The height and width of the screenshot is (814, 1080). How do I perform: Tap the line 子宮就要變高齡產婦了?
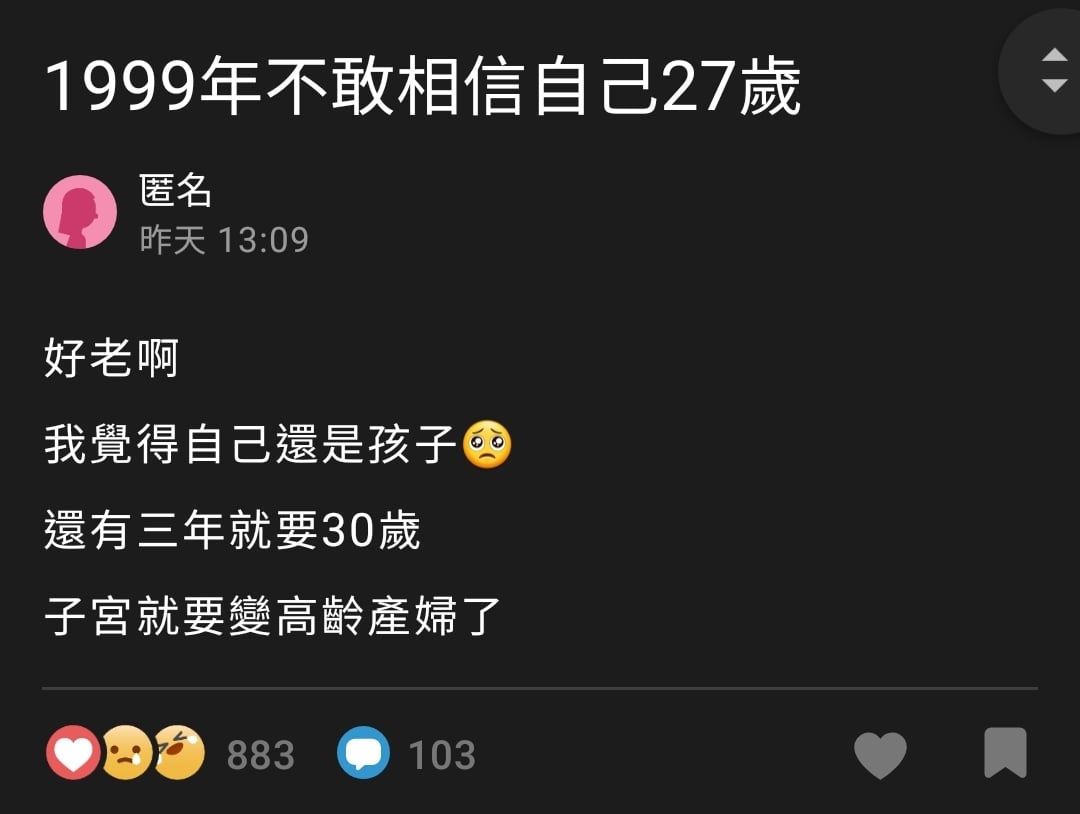pos(272,616)
